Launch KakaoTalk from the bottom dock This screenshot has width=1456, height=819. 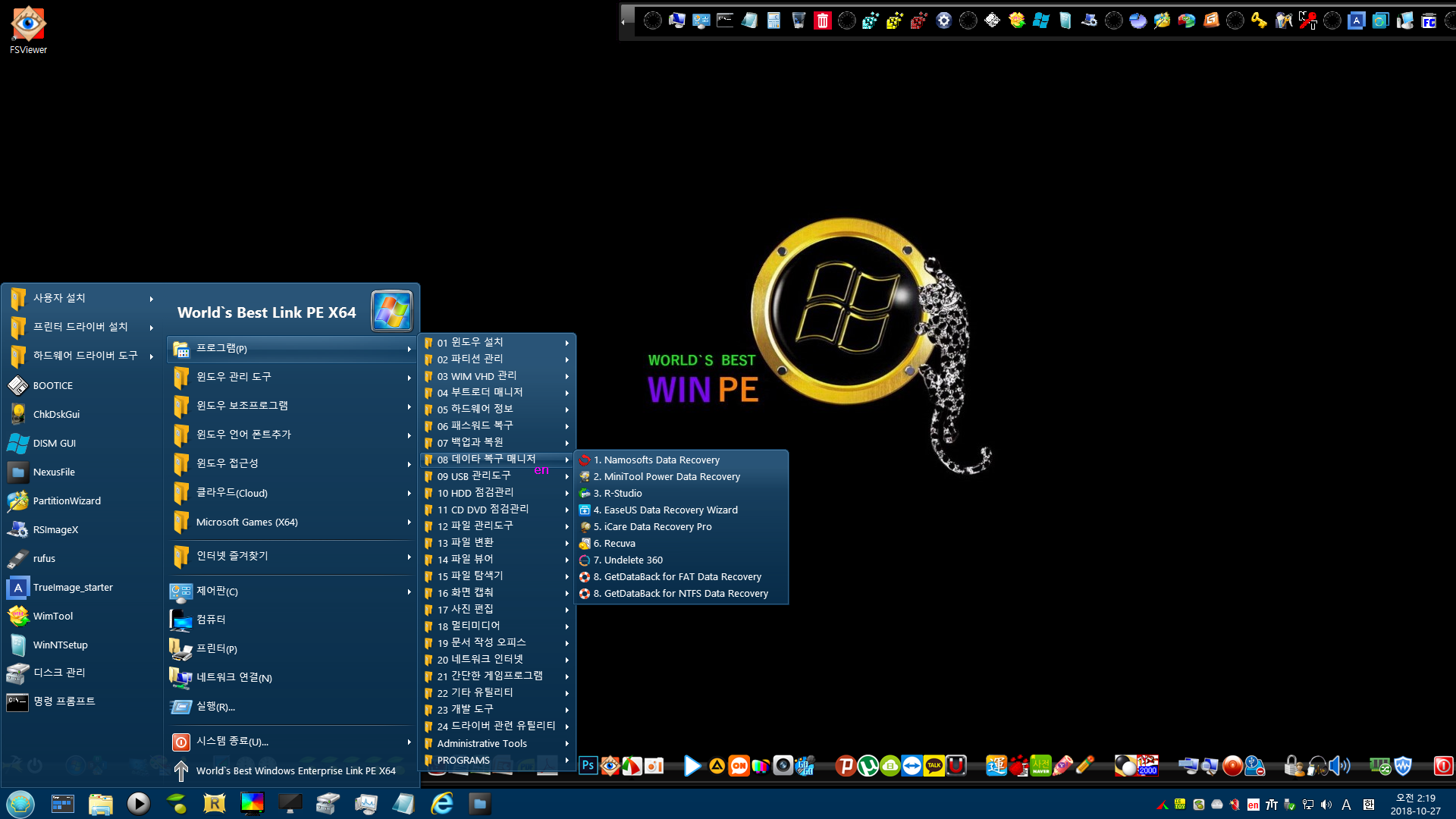(934, 766)
